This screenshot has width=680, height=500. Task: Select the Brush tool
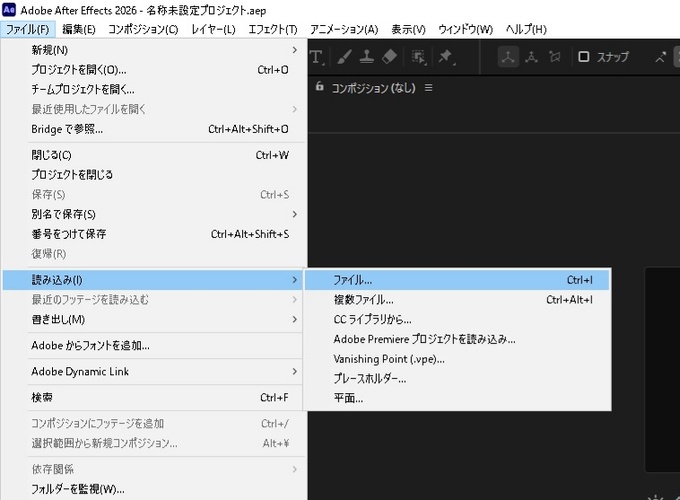tap(344, 57)
